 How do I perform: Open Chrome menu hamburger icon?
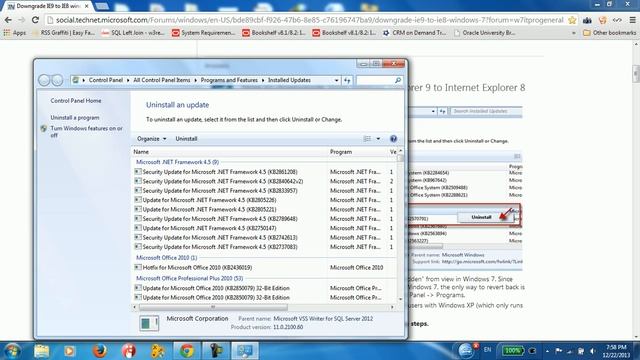pyautogui.click(x=633, y=20)
